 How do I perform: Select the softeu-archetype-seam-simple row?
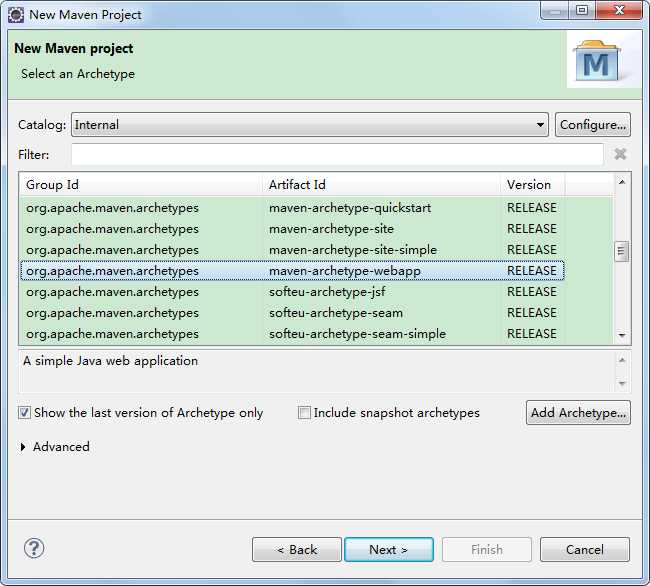[x=292, y=334]
